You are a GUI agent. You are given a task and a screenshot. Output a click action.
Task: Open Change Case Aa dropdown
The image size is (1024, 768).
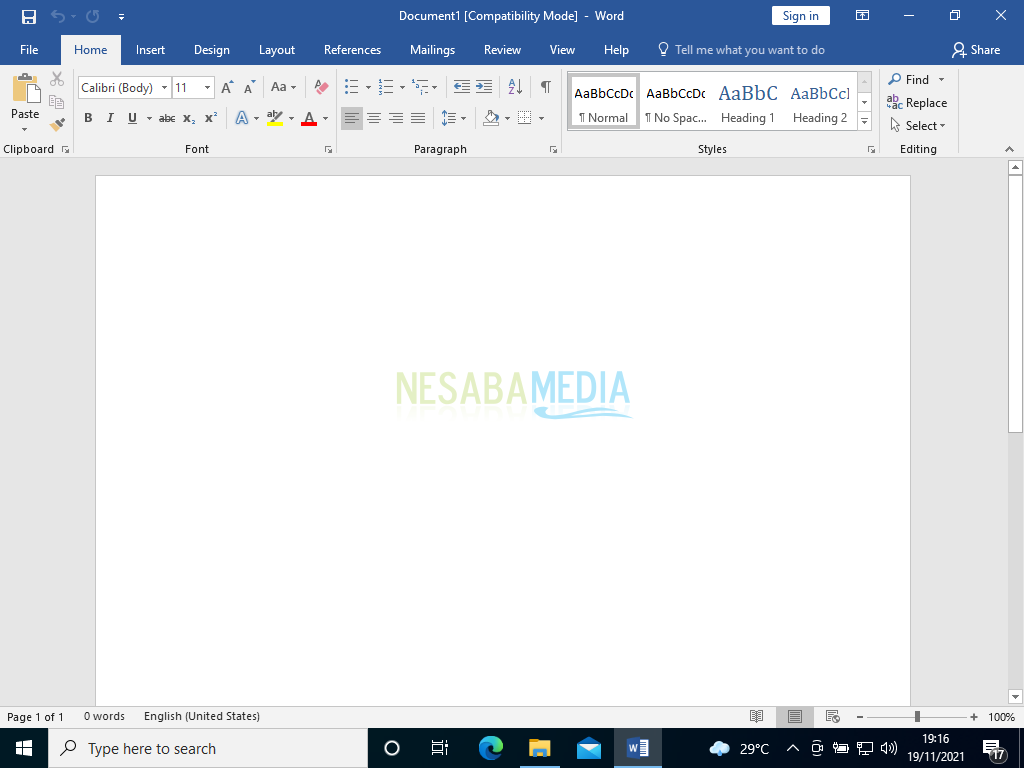283,87
